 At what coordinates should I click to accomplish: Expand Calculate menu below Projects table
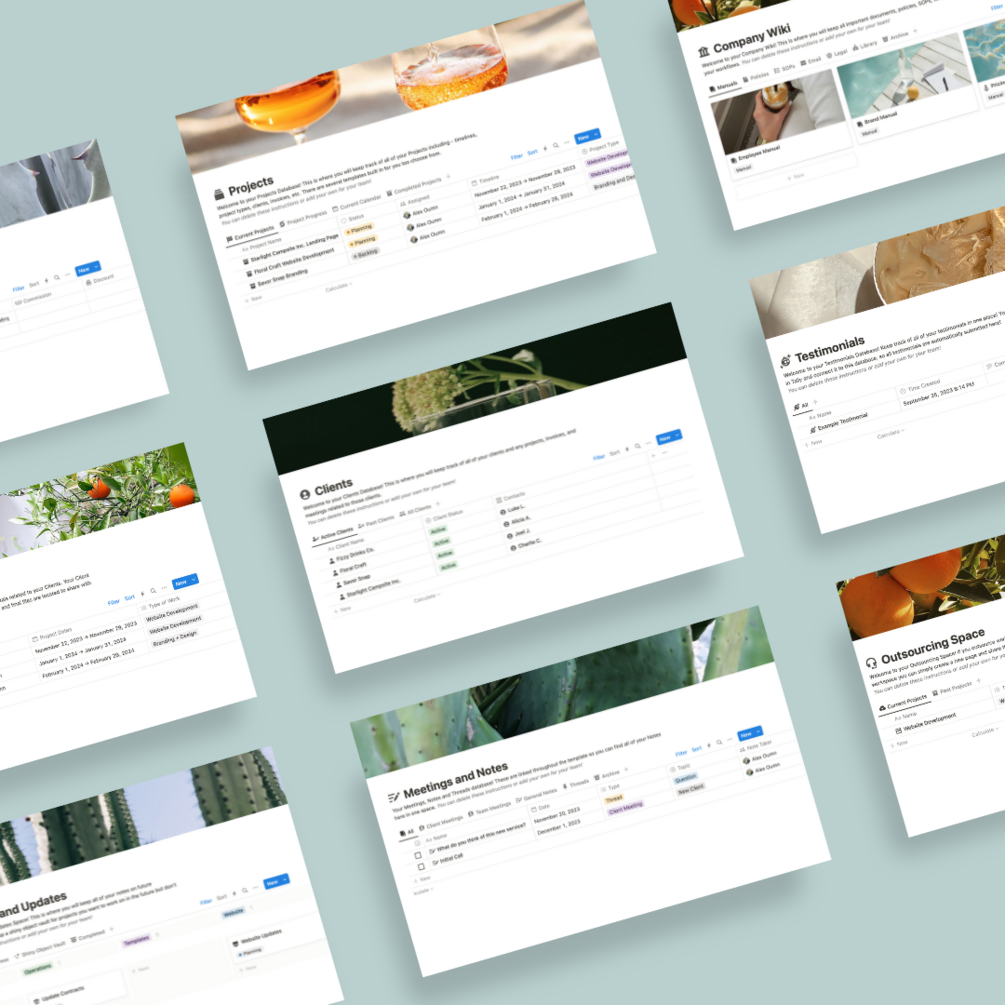(338, 287)
